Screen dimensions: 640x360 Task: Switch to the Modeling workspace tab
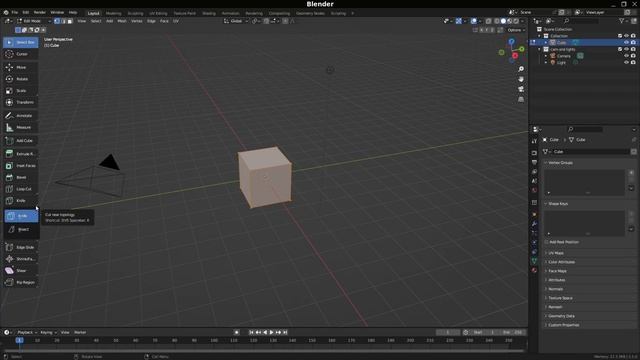pos(113,13)
